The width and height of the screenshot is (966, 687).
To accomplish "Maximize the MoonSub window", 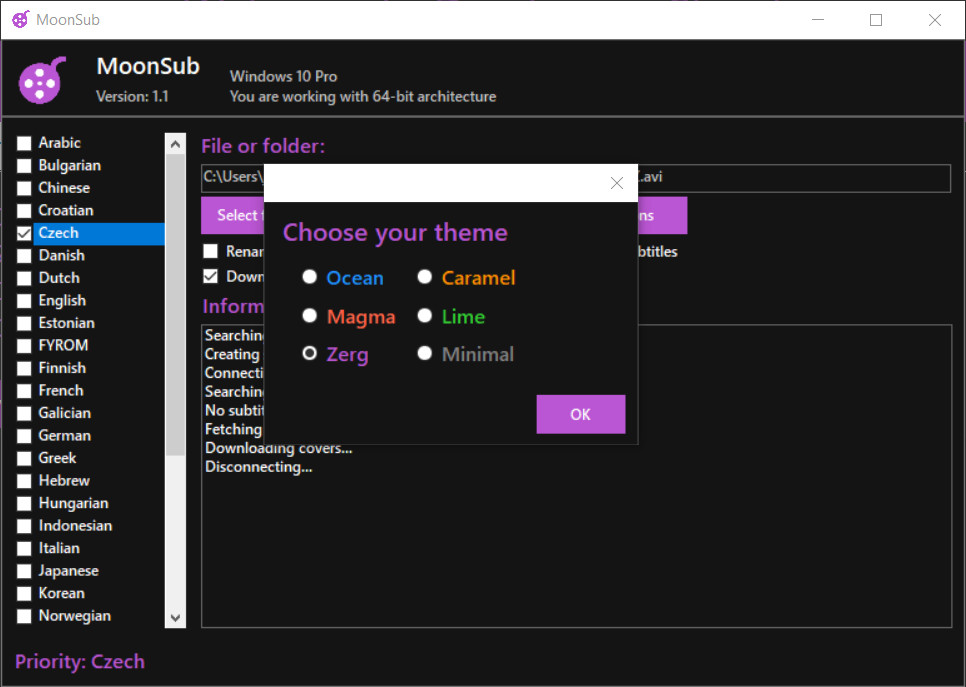I will coord(875,20).
